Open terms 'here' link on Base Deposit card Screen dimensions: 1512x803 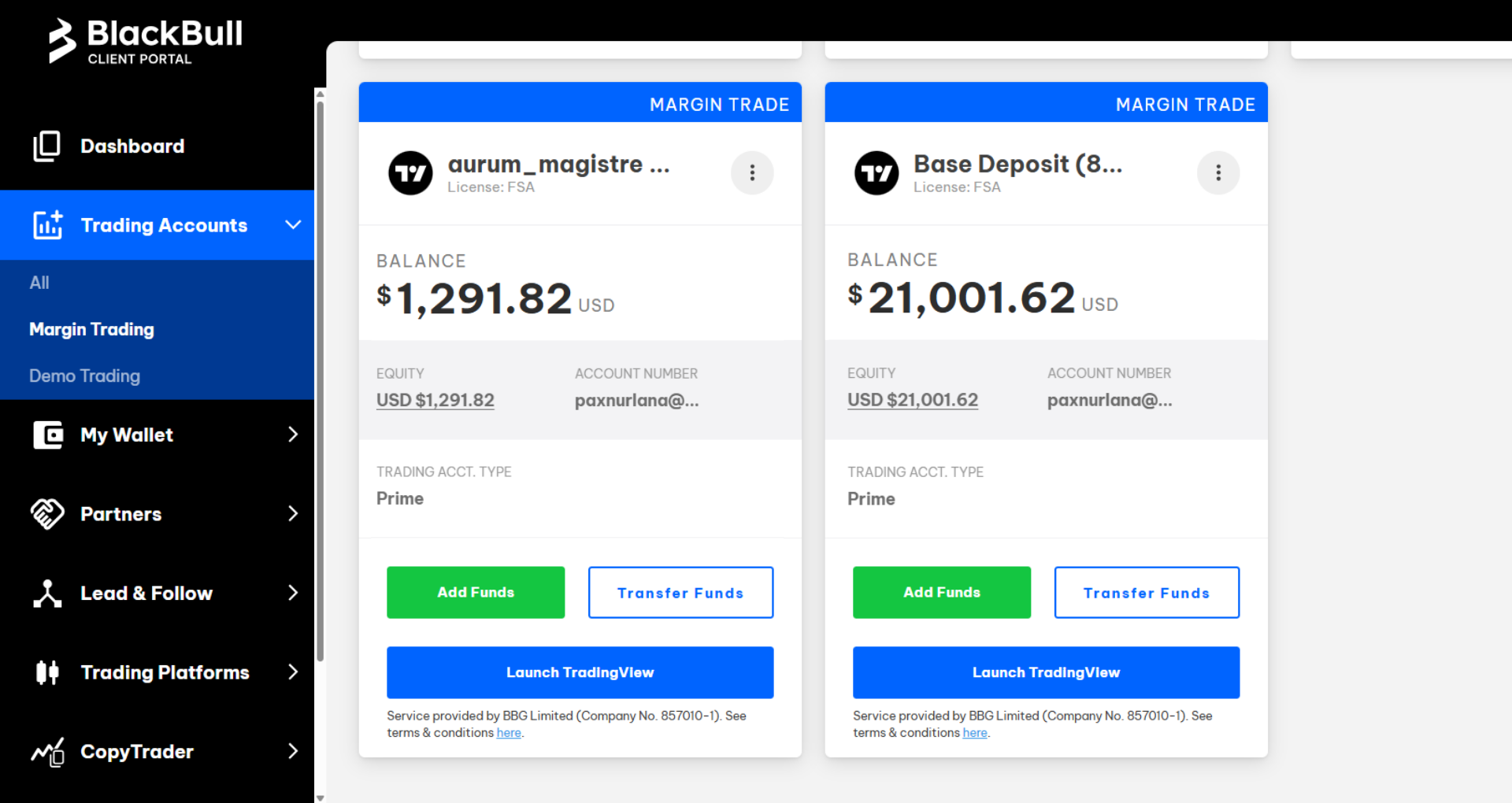[975, 733]
